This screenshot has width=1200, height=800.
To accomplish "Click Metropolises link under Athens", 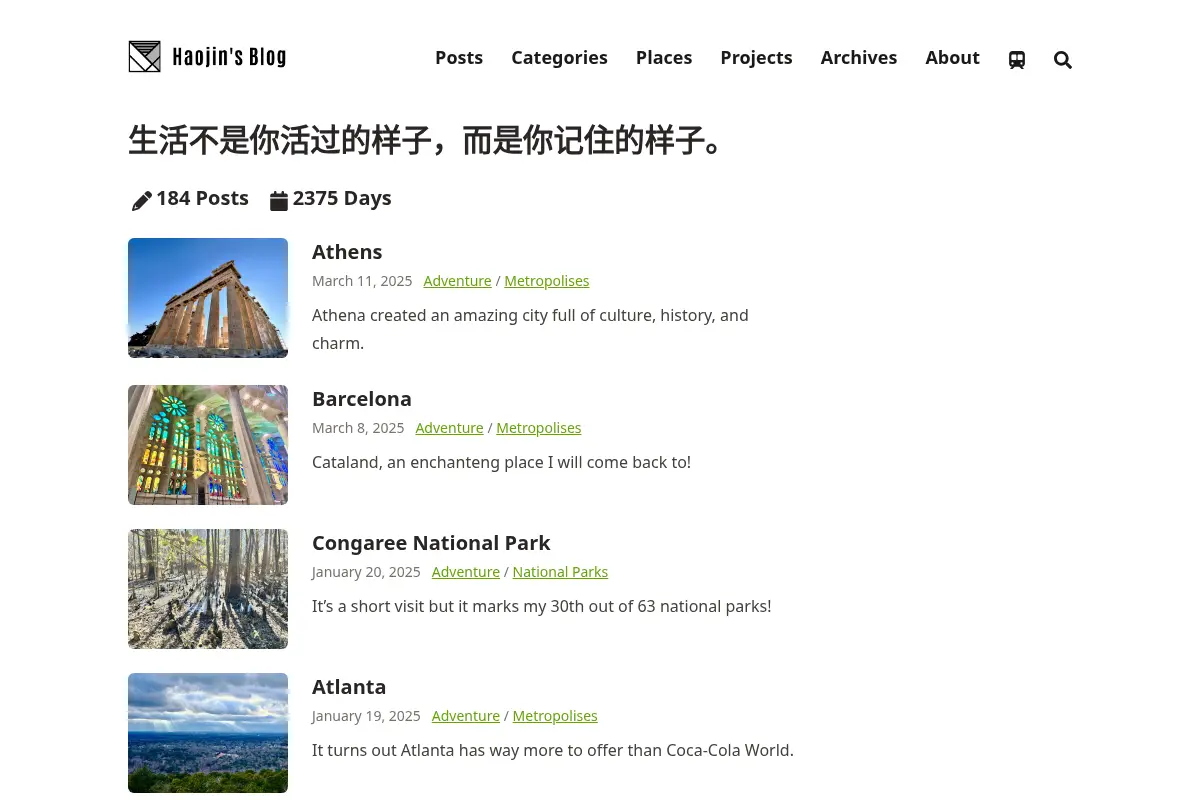I will click(547, 281).
